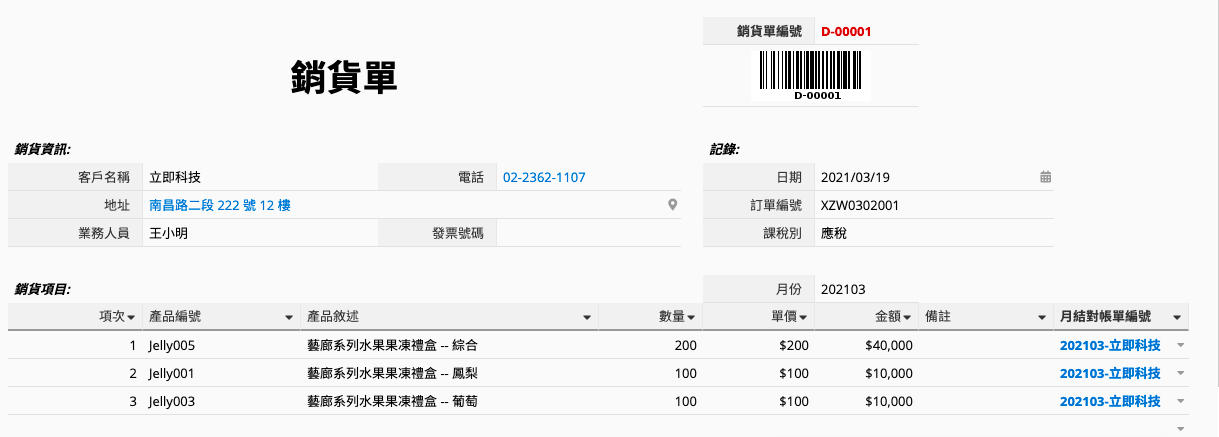Expand the 備註 column dropdown arrow

[1041, 317]
